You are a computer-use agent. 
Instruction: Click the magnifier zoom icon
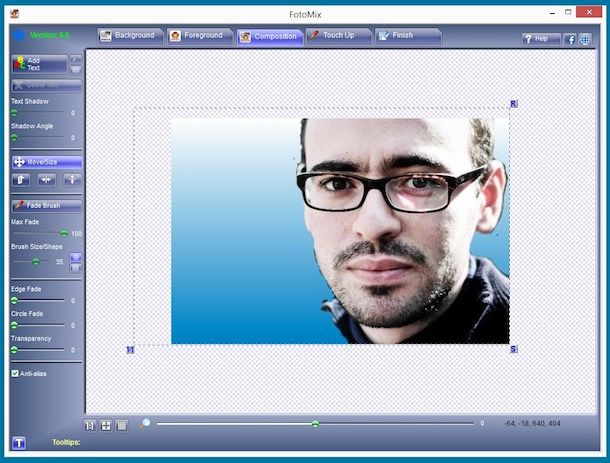click(145, 424)
